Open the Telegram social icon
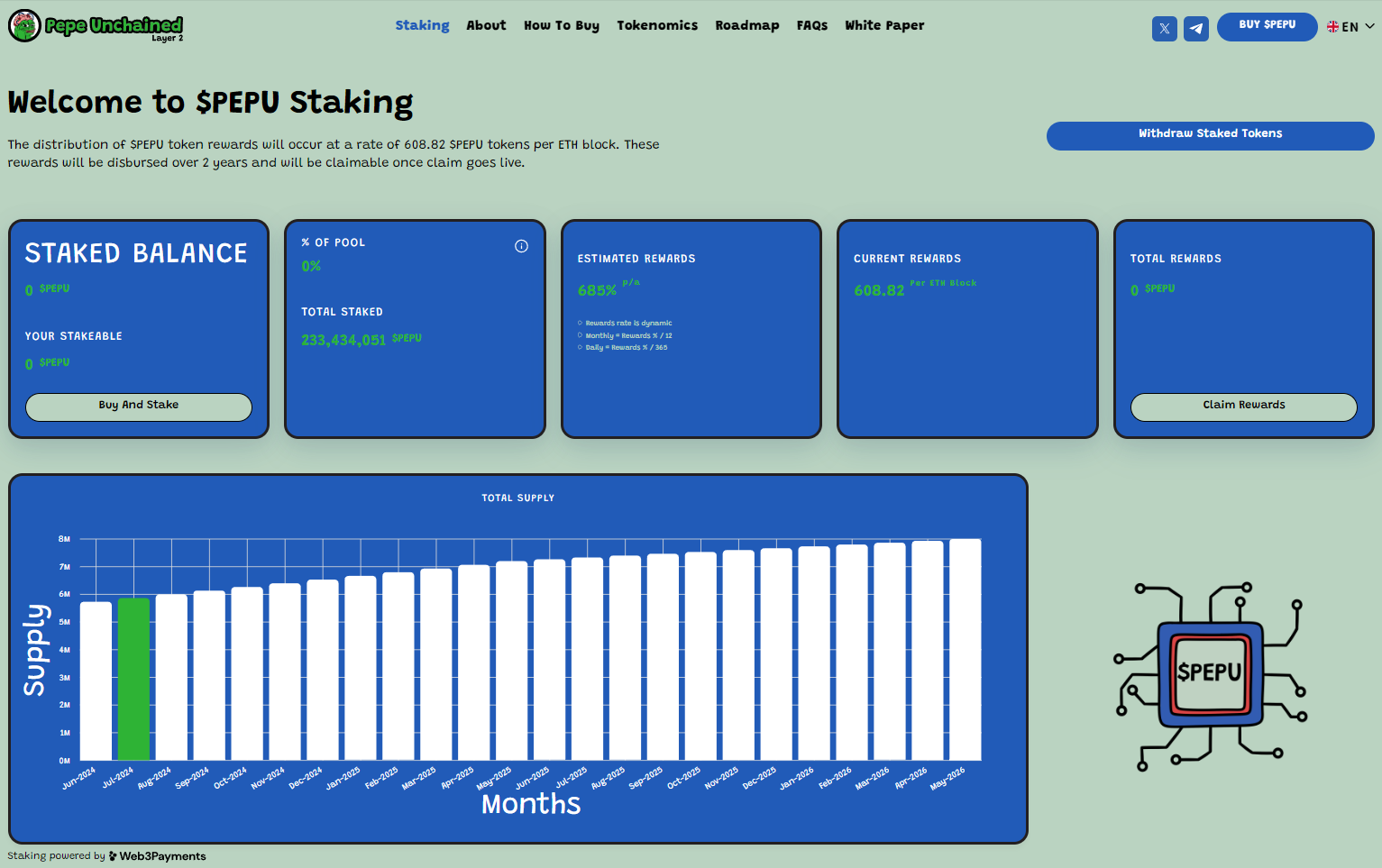Screen dimensions: 1382x868 (1195, 29)
